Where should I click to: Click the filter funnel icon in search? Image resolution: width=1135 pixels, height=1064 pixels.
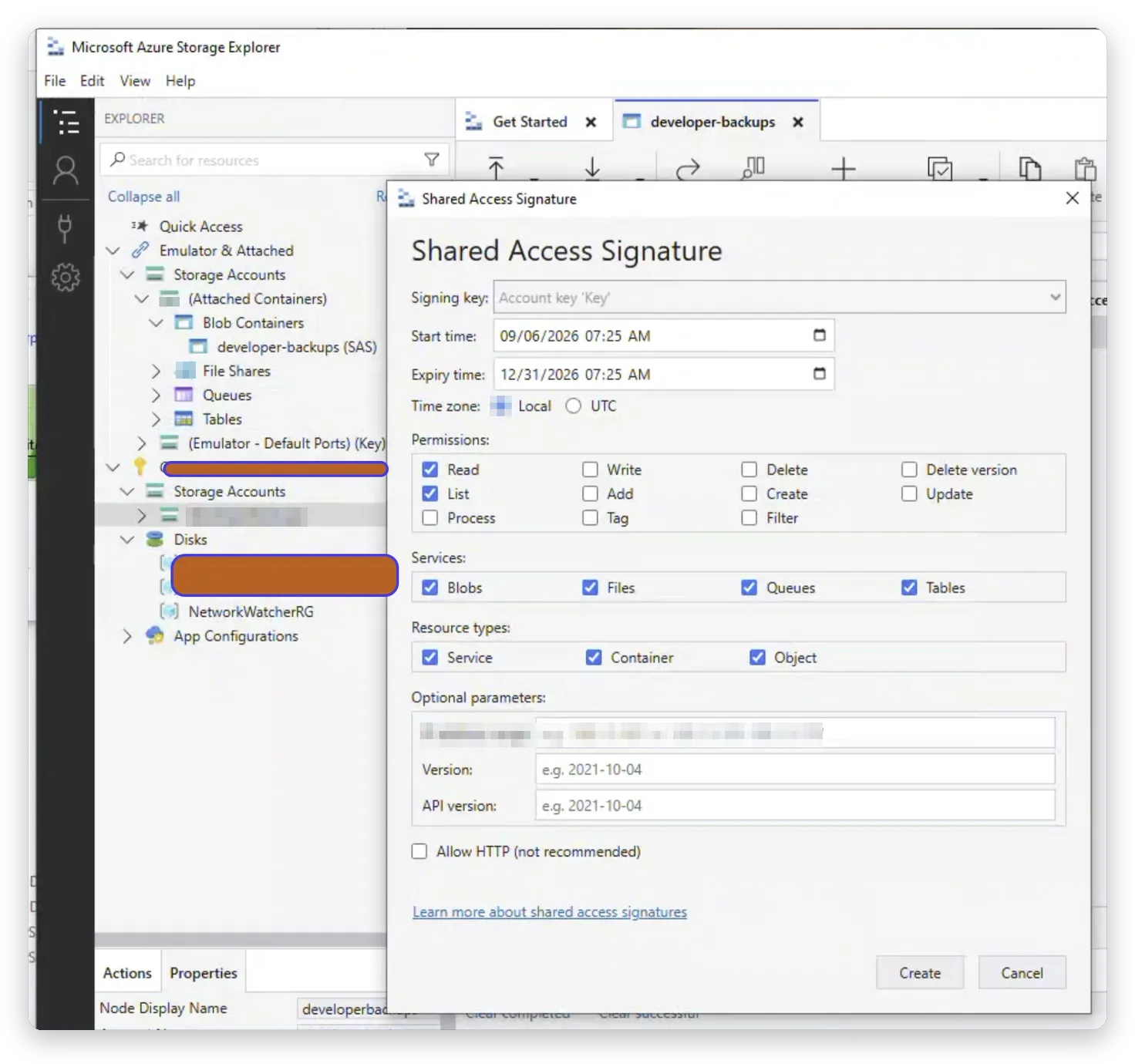[x=432, y=159]
